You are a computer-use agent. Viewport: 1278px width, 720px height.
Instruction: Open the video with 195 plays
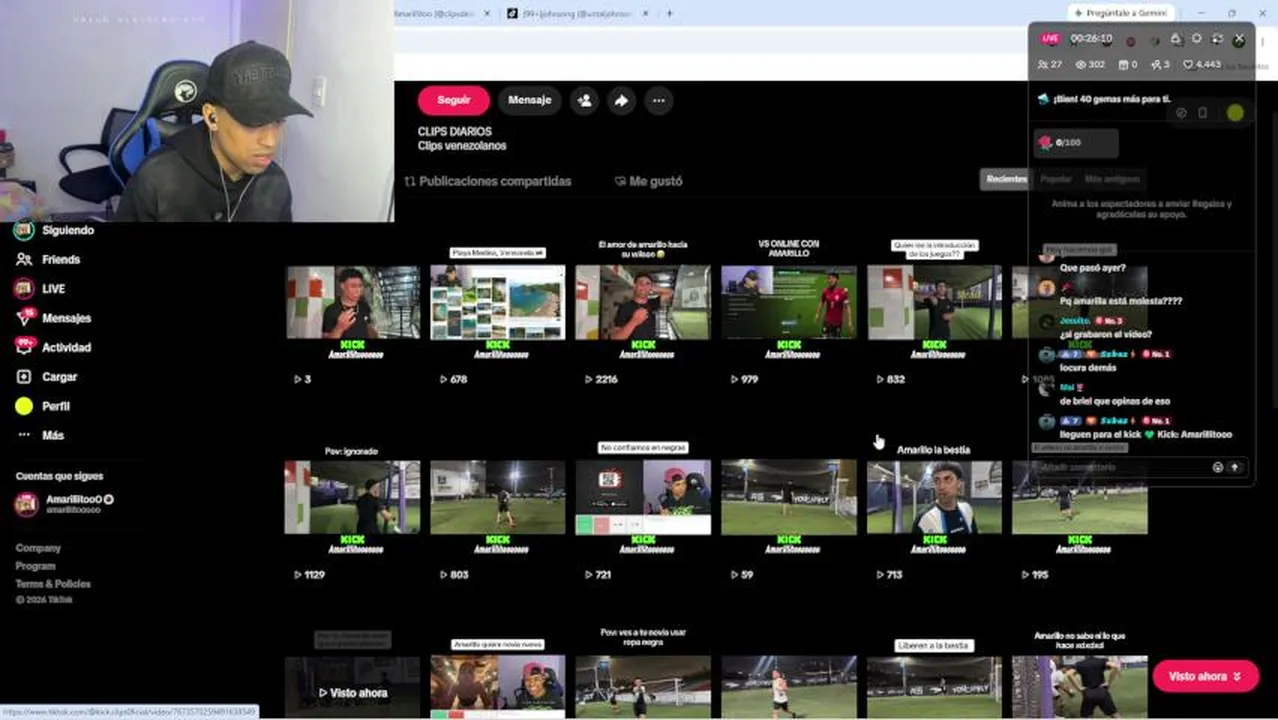pos(1080,497)
